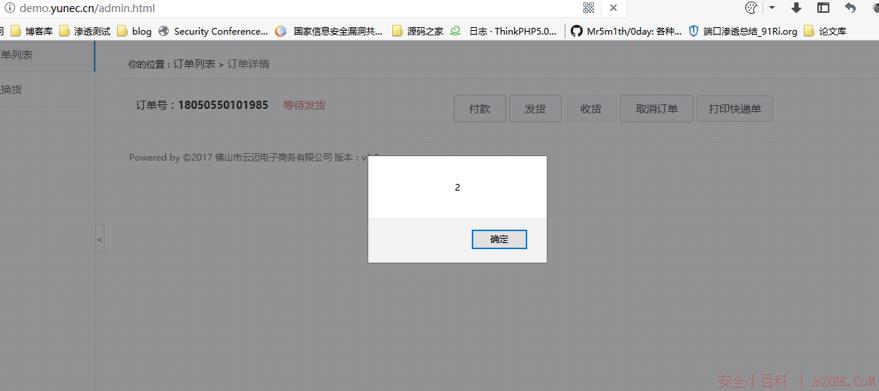Click the 确定 button in the alert dialog
Screen dimensions: 879x391
tap(499, 239)
